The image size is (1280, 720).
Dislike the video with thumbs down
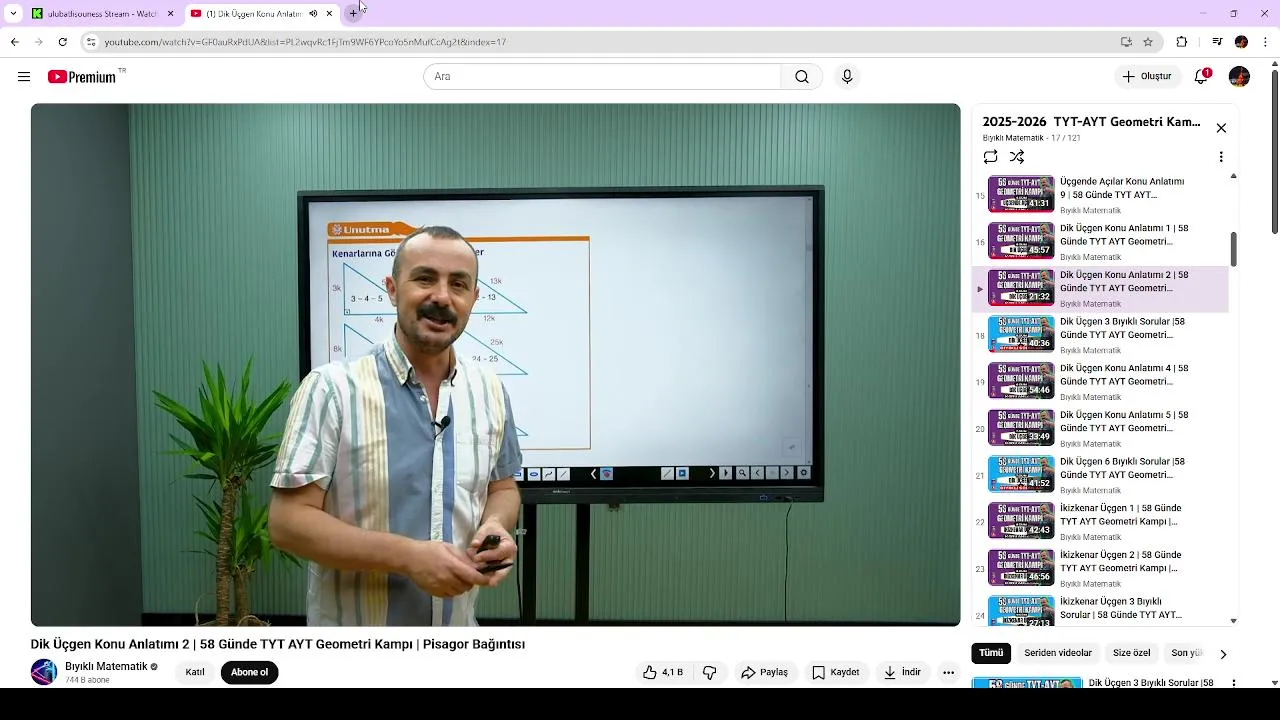click(710, 672)
